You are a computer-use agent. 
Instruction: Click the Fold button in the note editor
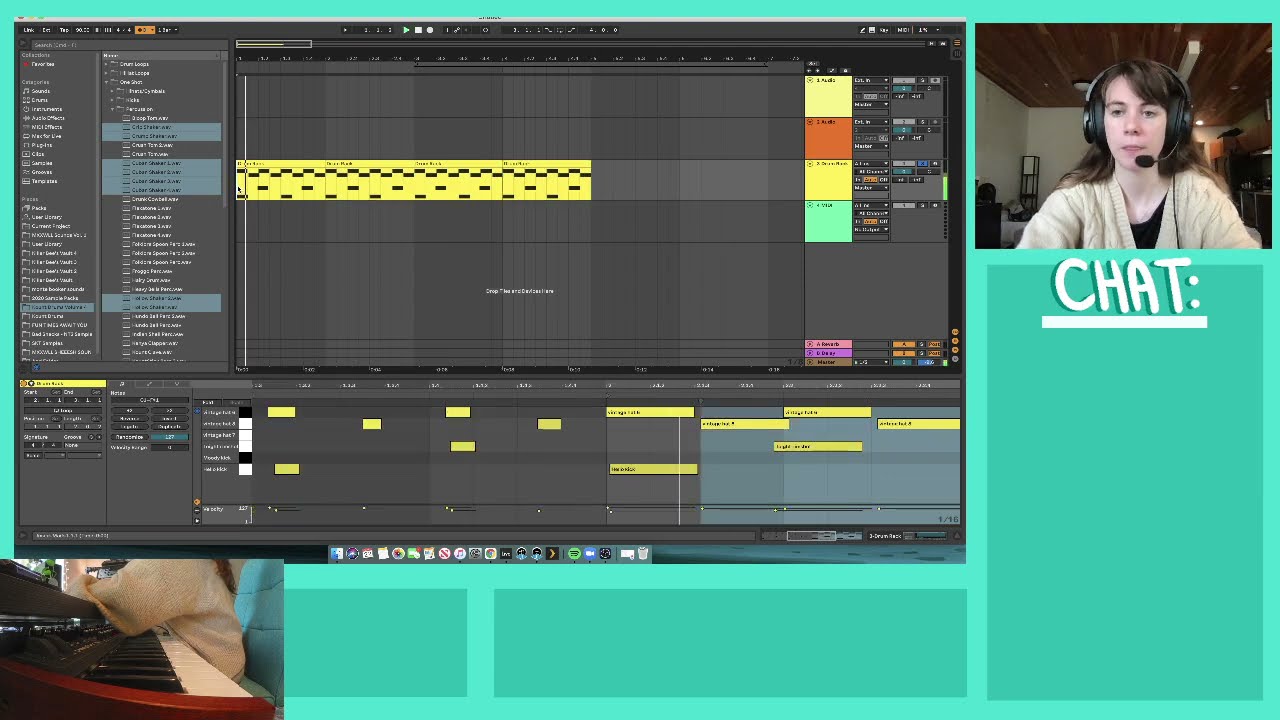(x=208, y=402)
